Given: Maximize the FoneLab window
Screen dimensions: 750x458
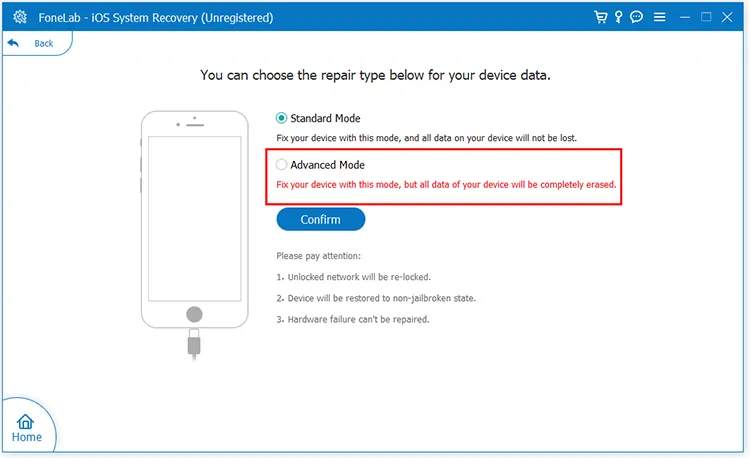Looking at the screenshot, I should point(707,17).
